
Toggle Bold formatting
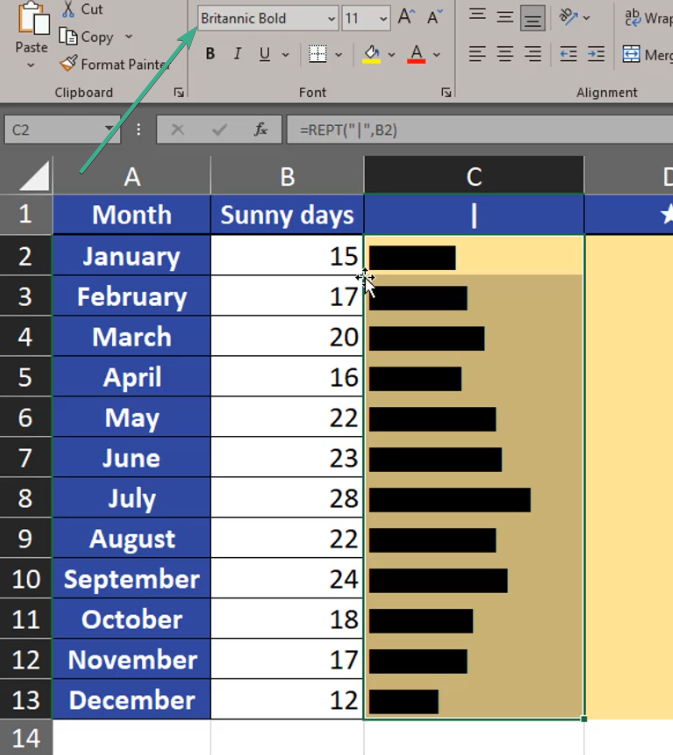click(x=210, y=54)
